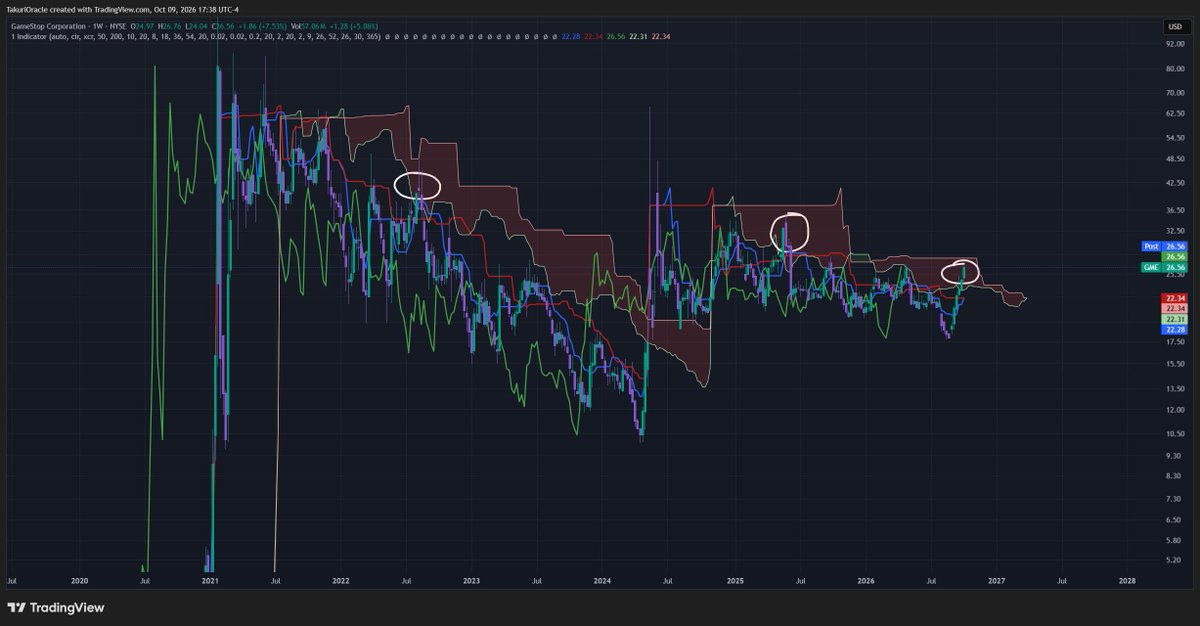Click the 2028 label on time axis
This screenshot has width=1200, height=626.
1127,579
